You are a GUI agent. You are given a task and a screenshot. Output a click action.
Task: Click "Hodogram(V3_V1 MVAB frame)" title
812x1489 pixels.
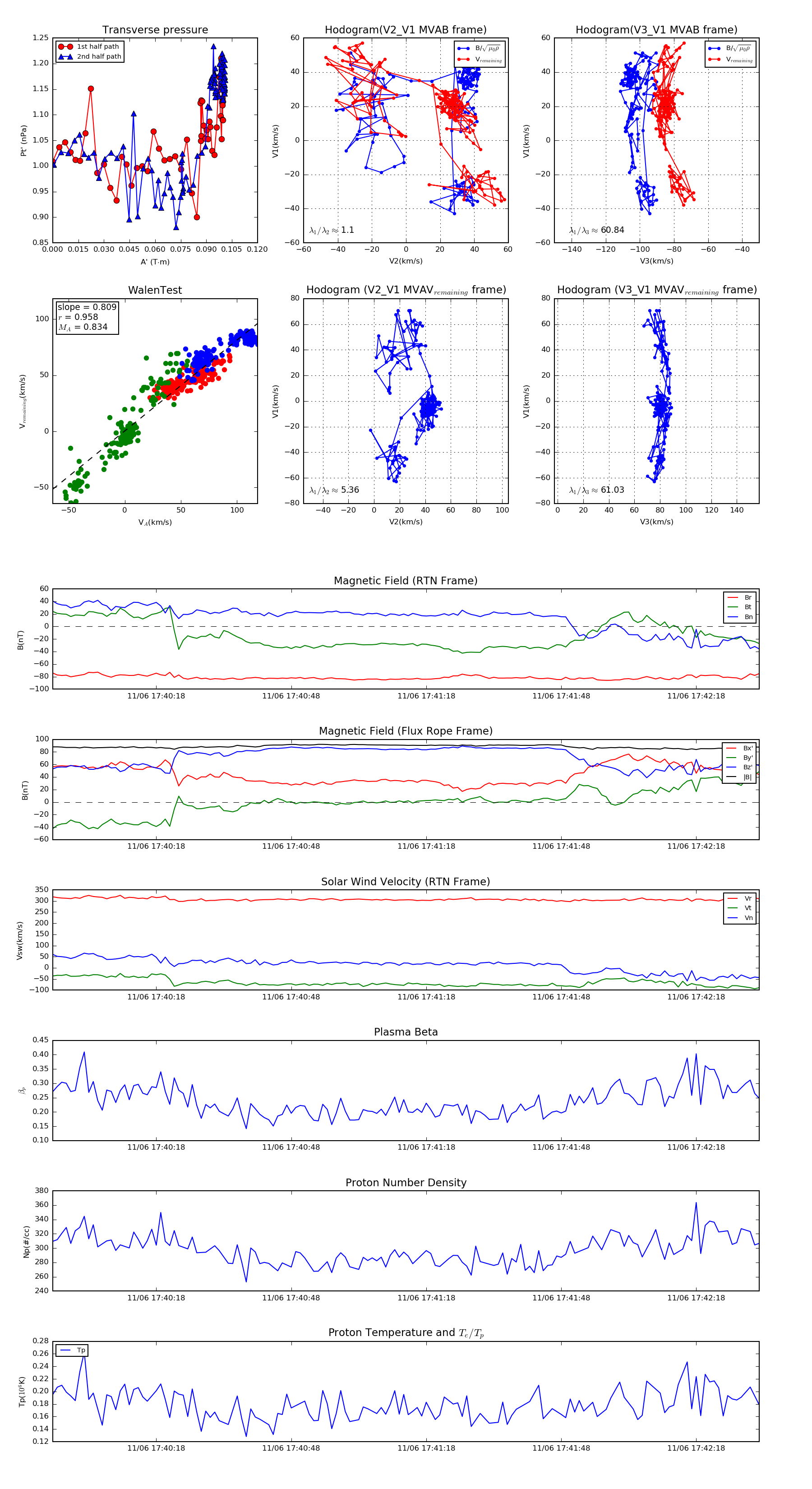pos(656,30)
